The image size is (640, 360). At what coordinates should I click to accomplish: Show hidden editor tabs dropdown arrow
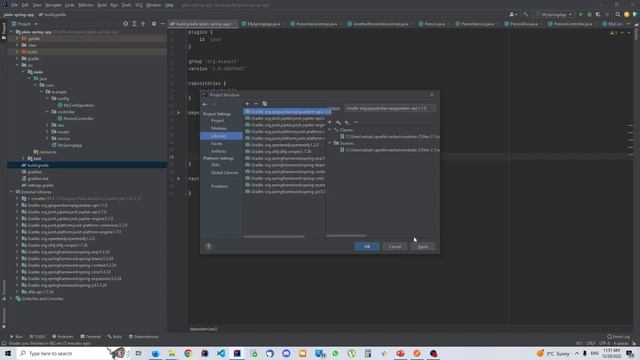coord(629,24)
